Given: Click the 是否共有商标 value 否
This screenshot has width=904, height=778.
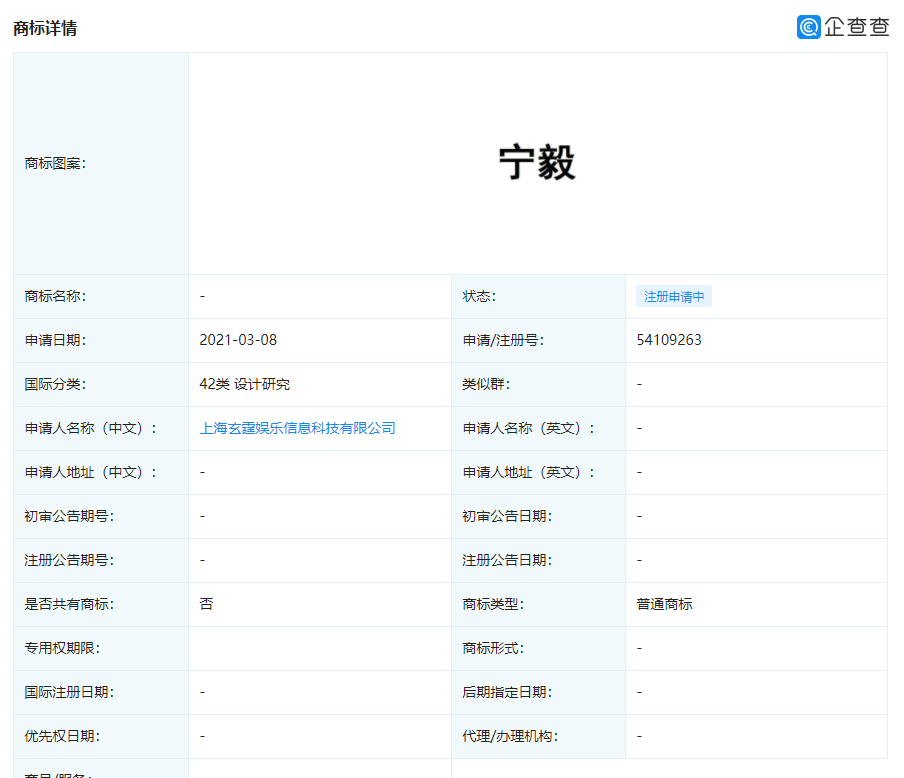Looking at the screenshot, I should [x=206, y=604].
